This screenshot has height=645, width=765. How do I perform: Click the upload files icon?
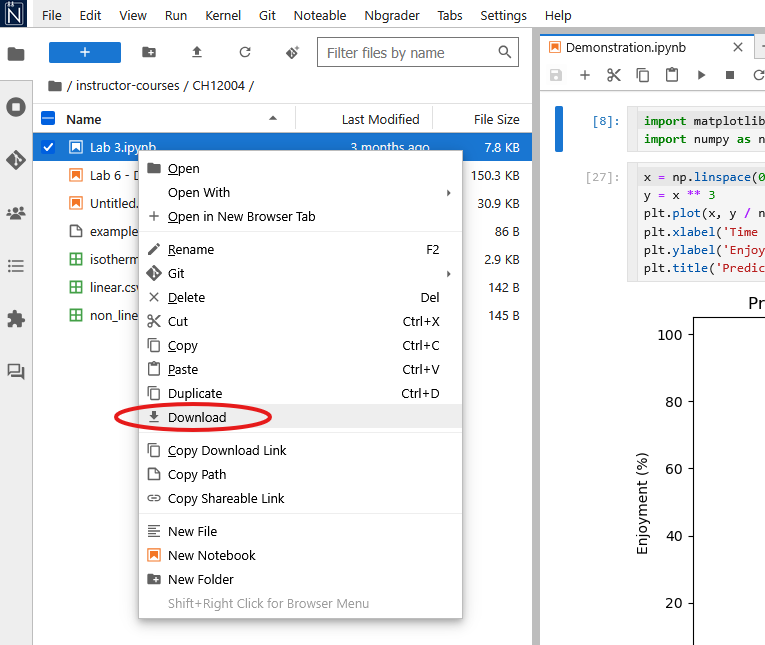click(197, 52)
